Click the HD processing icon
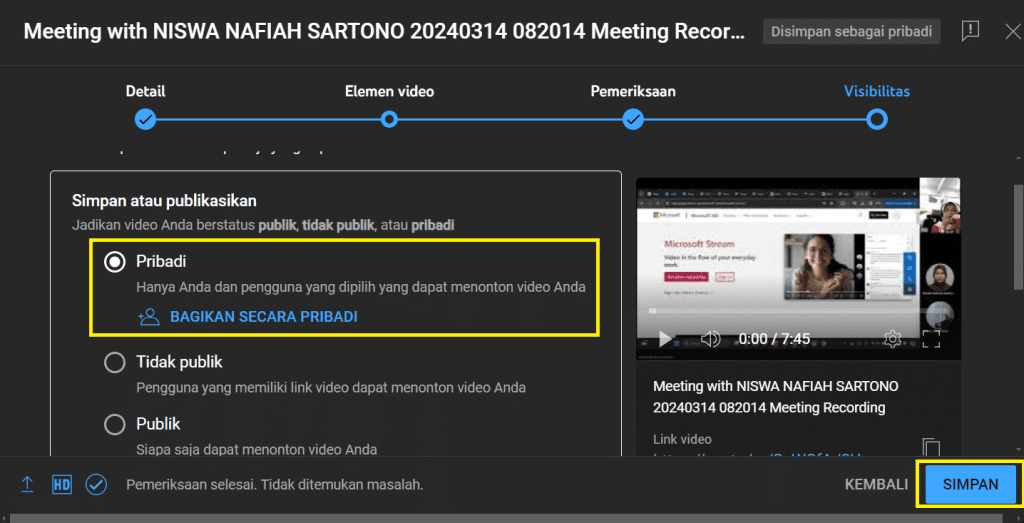 [62, 484]
